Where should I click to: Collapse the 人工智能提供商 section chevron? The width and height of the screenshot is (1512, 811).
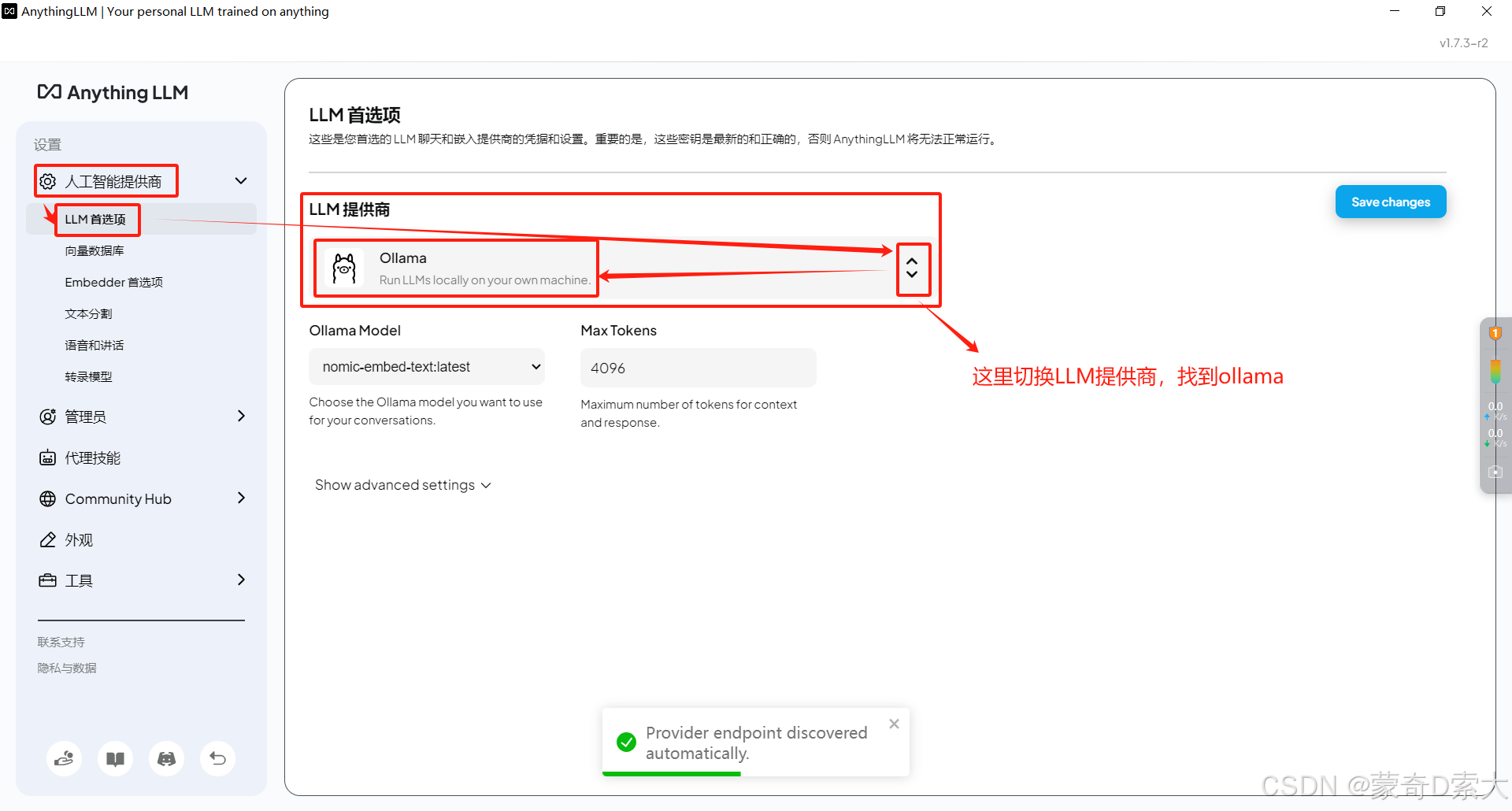(240, 180)
